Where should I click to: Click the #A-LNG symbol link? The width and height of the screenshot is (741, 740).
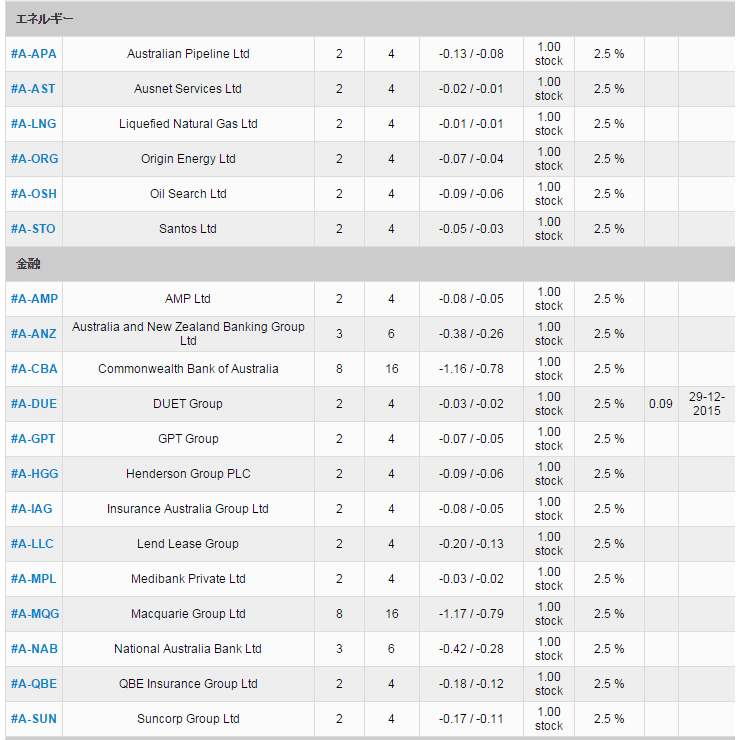click(34, 124)
